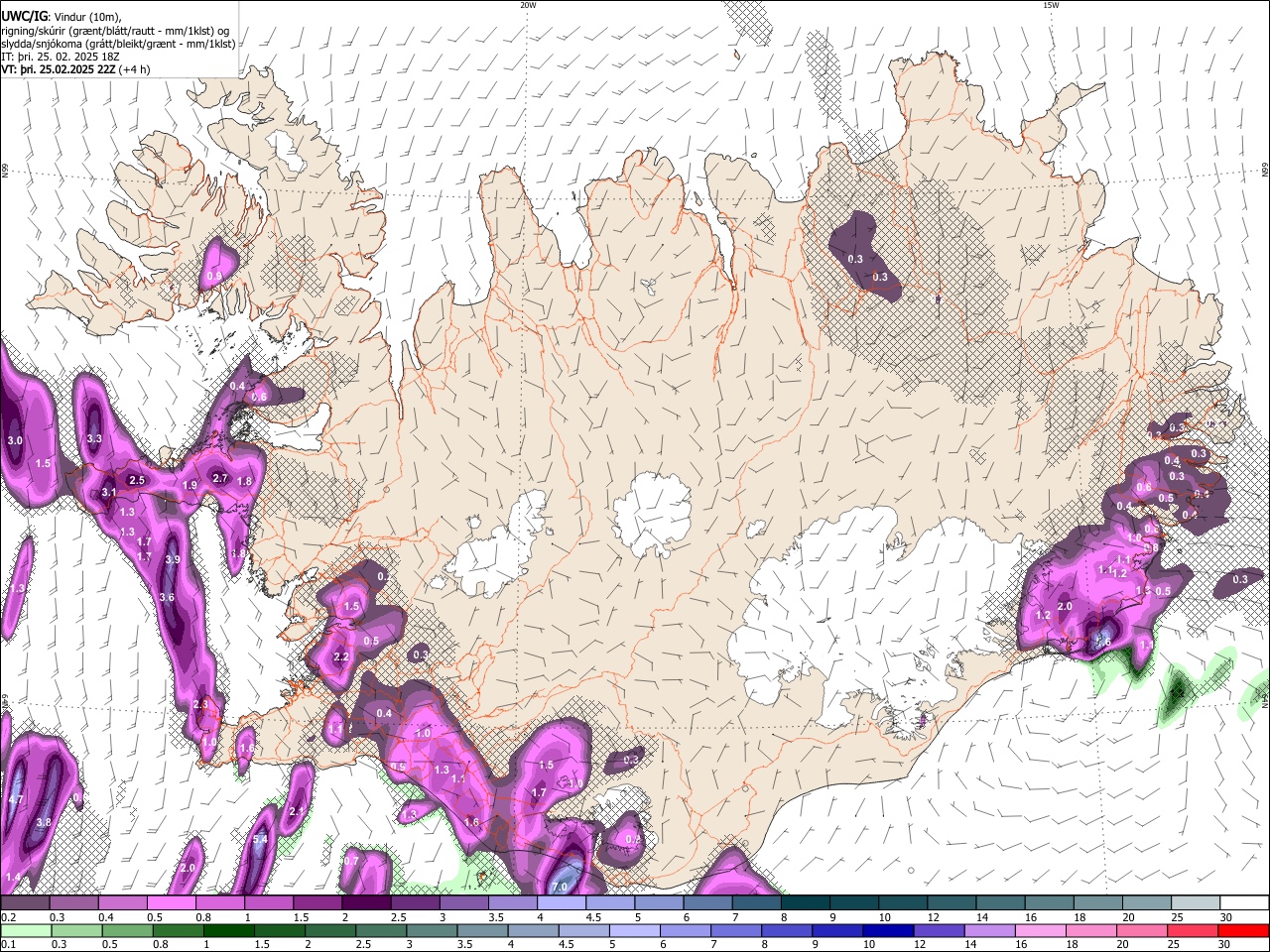Click the 'rigning/skúrir' legend description line

115,31
